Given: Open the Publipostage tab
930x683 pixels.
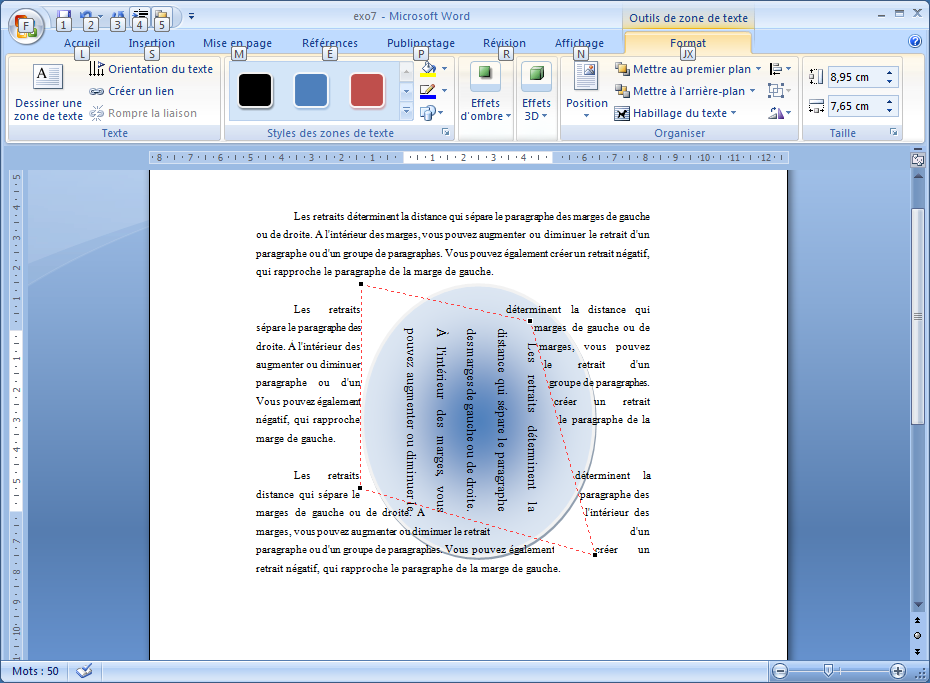Looking at the screenshot, I should click(421, 43).
